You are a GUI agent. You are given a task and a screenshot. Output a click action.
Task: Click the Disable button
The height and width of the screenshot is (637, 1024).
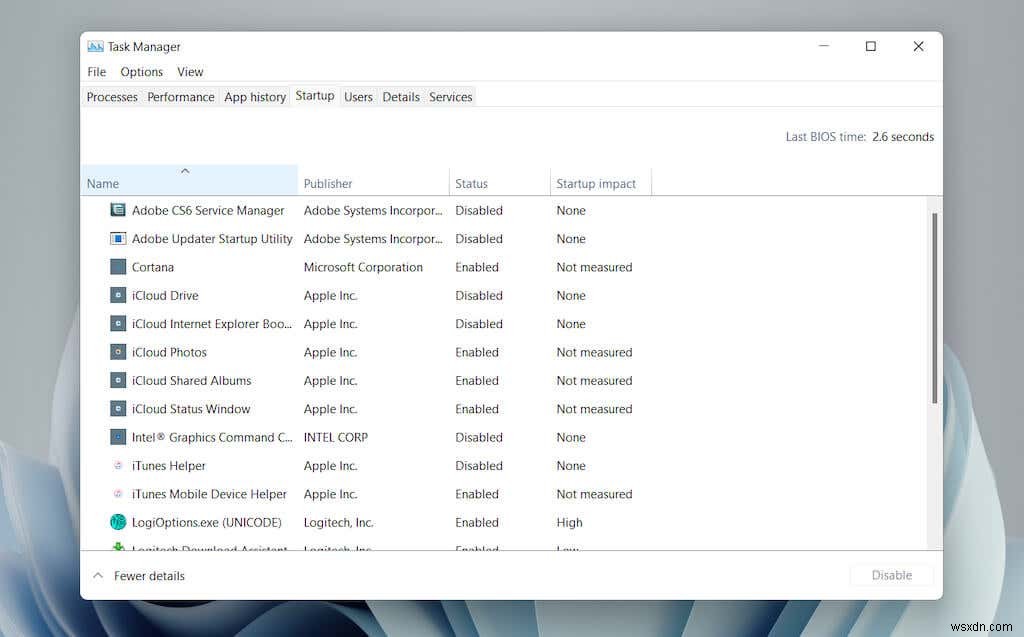pyautogui.click(x=890, y=575)
